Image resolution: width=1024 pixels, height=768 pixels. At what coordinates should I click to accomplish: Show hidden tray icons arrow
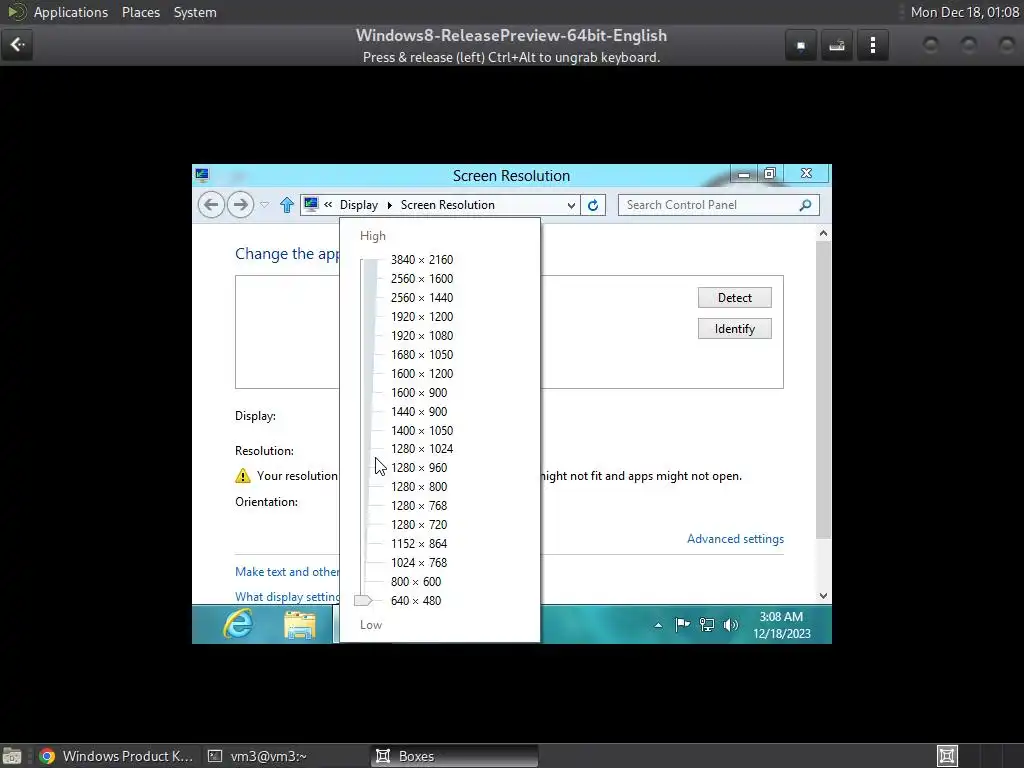point(658,626)
